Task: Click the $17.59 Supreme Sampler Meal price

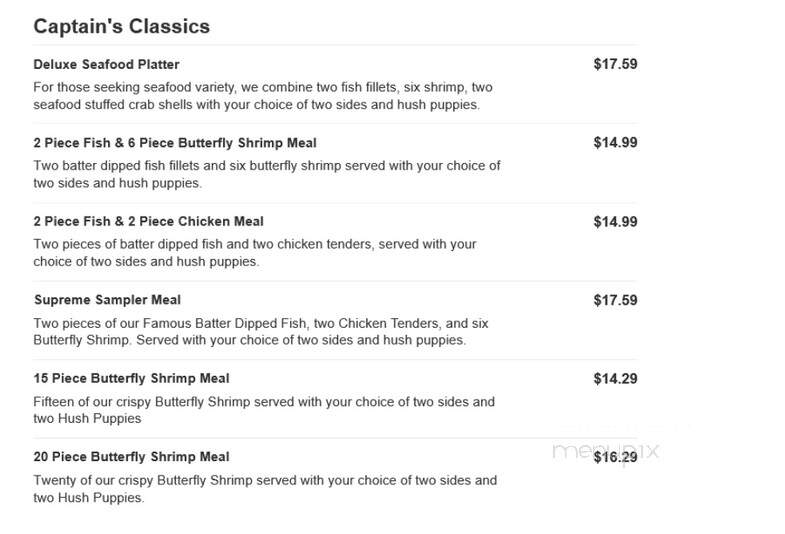Action: pyautogui.click(x=615, y=300)
